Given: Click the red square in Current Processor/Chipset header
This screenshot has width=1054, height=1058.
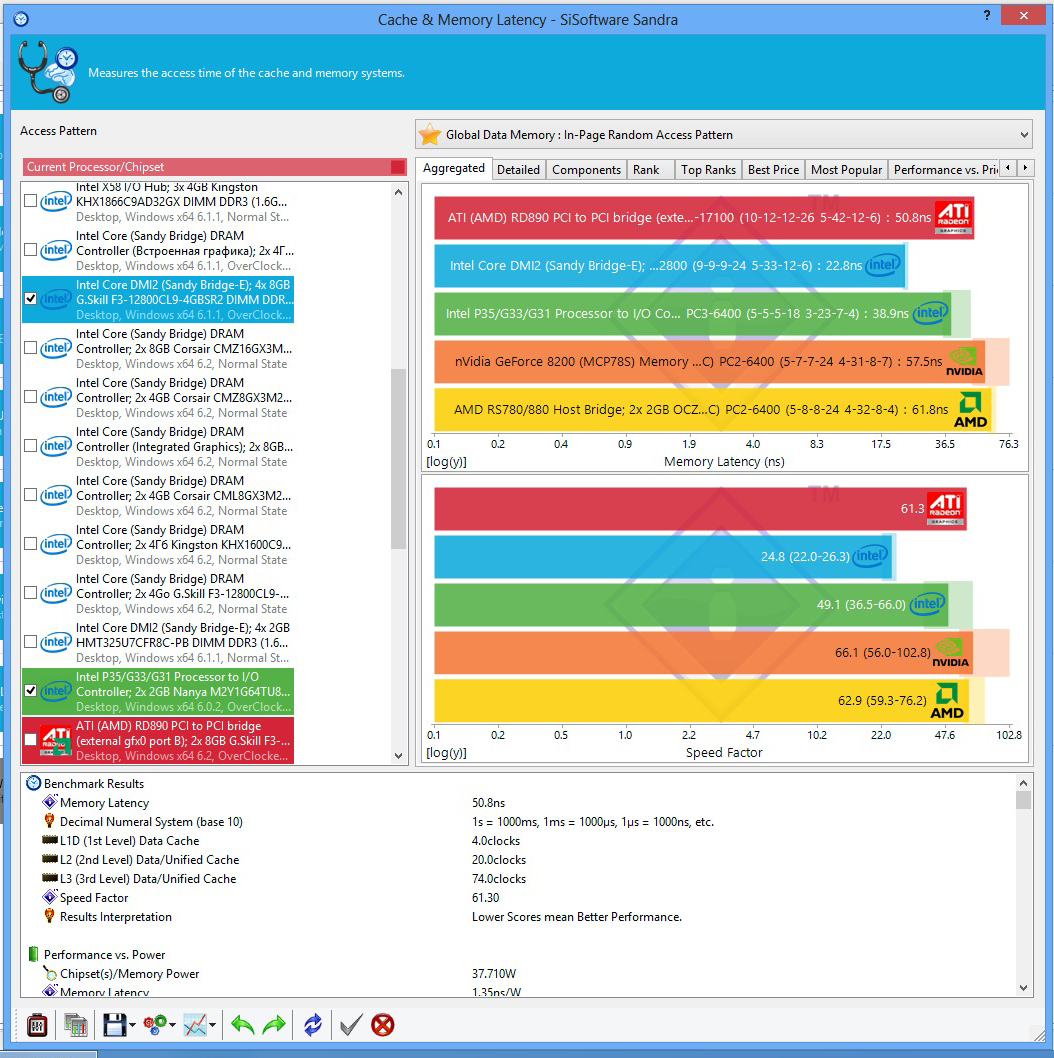Looking at the screenshot, I should coord(398,167).
